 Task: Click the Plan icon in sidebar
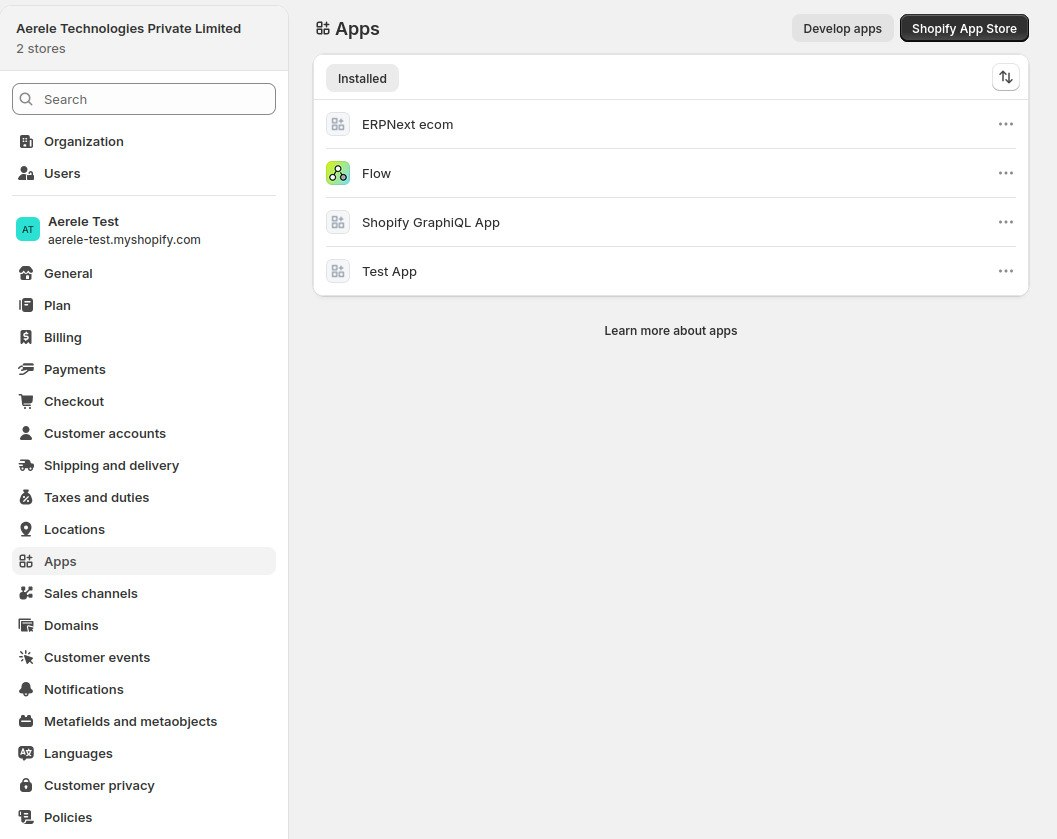pos(26,305)
